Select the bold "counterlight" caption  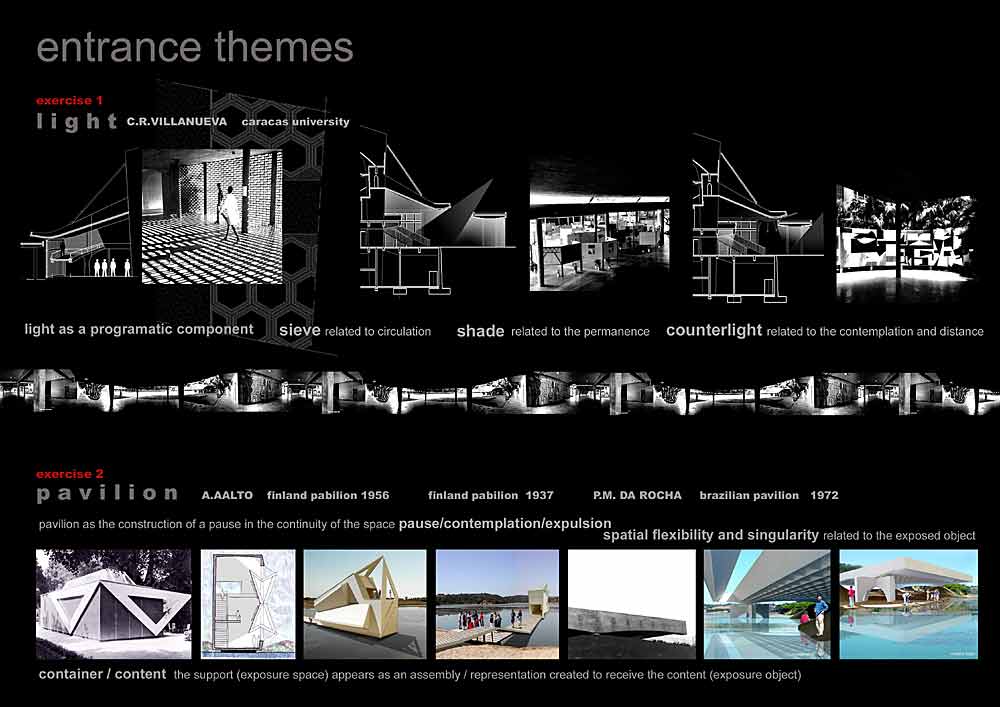pyautogui.click(x=714, y=330)
